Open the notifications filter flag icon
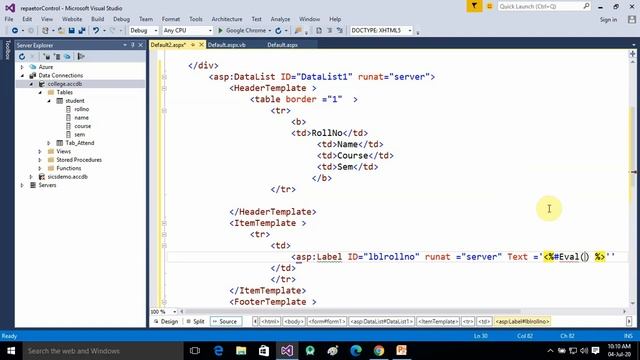 pyautogui.click(x=474, y=6)
